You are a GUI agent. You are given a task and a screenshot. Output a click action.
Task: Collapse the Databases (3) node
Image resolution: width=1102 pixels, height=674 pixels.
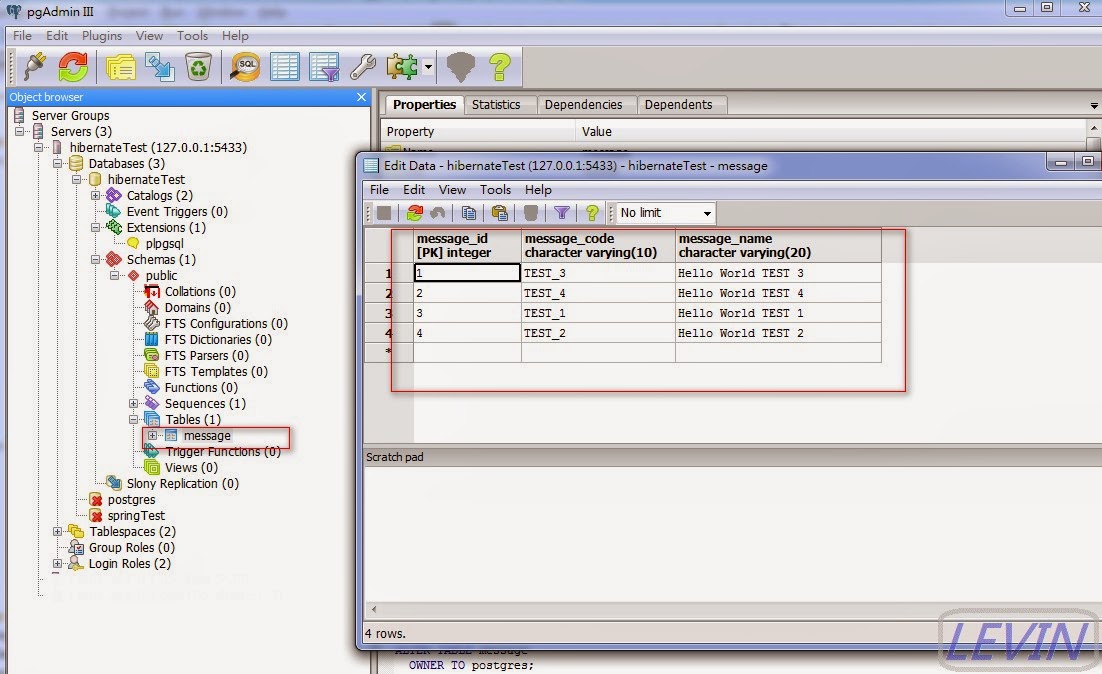pyautogui.click(x=58, y=164)
